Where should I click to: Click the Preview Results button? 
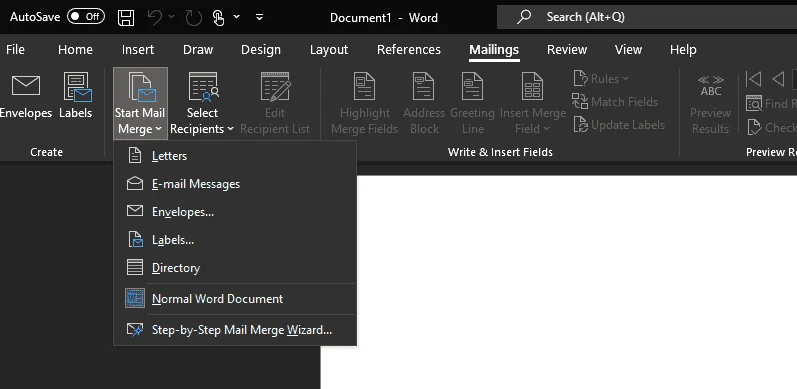[710, 103]
